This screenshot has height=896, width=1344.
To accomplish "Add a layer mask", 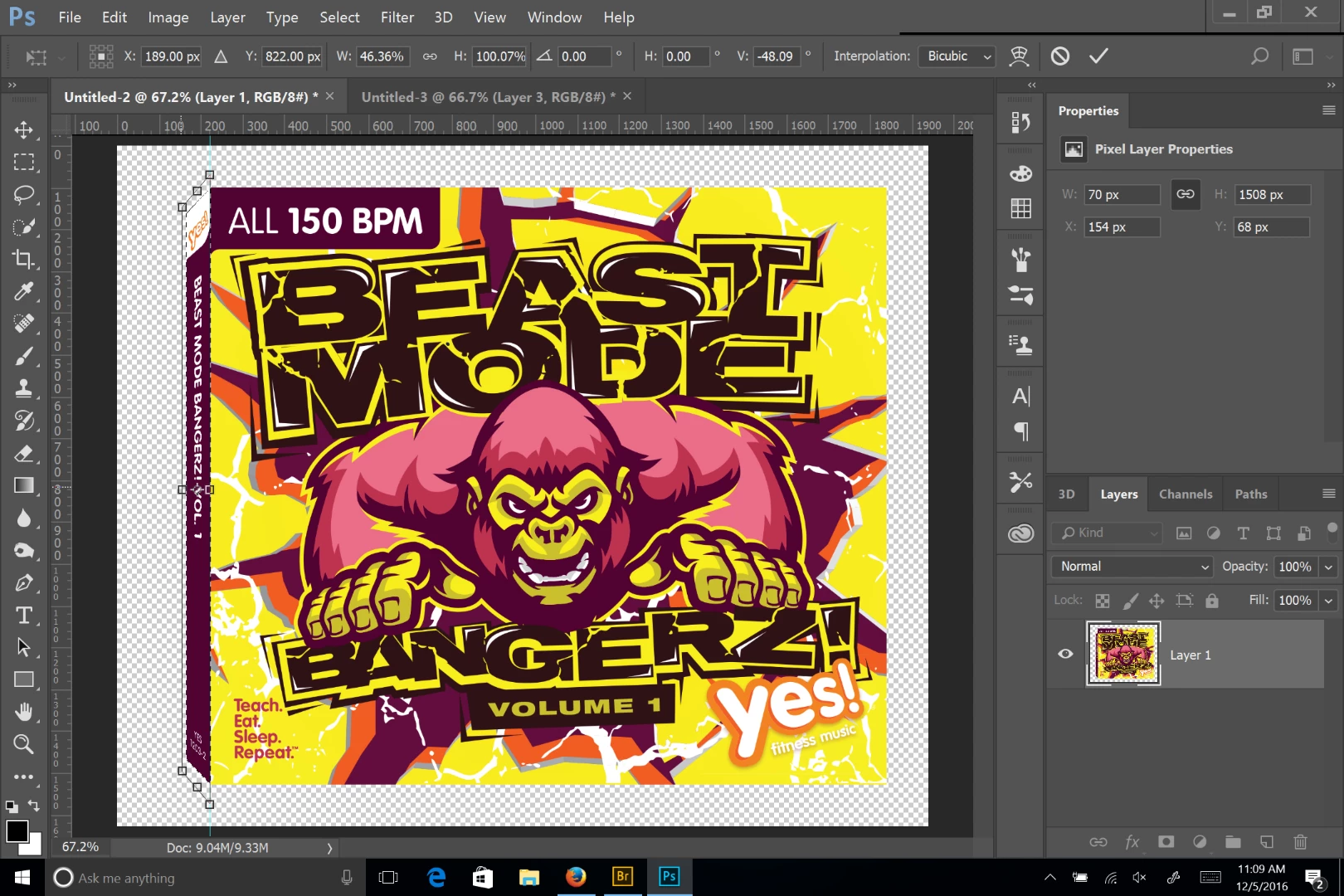I will [1166, 842].
